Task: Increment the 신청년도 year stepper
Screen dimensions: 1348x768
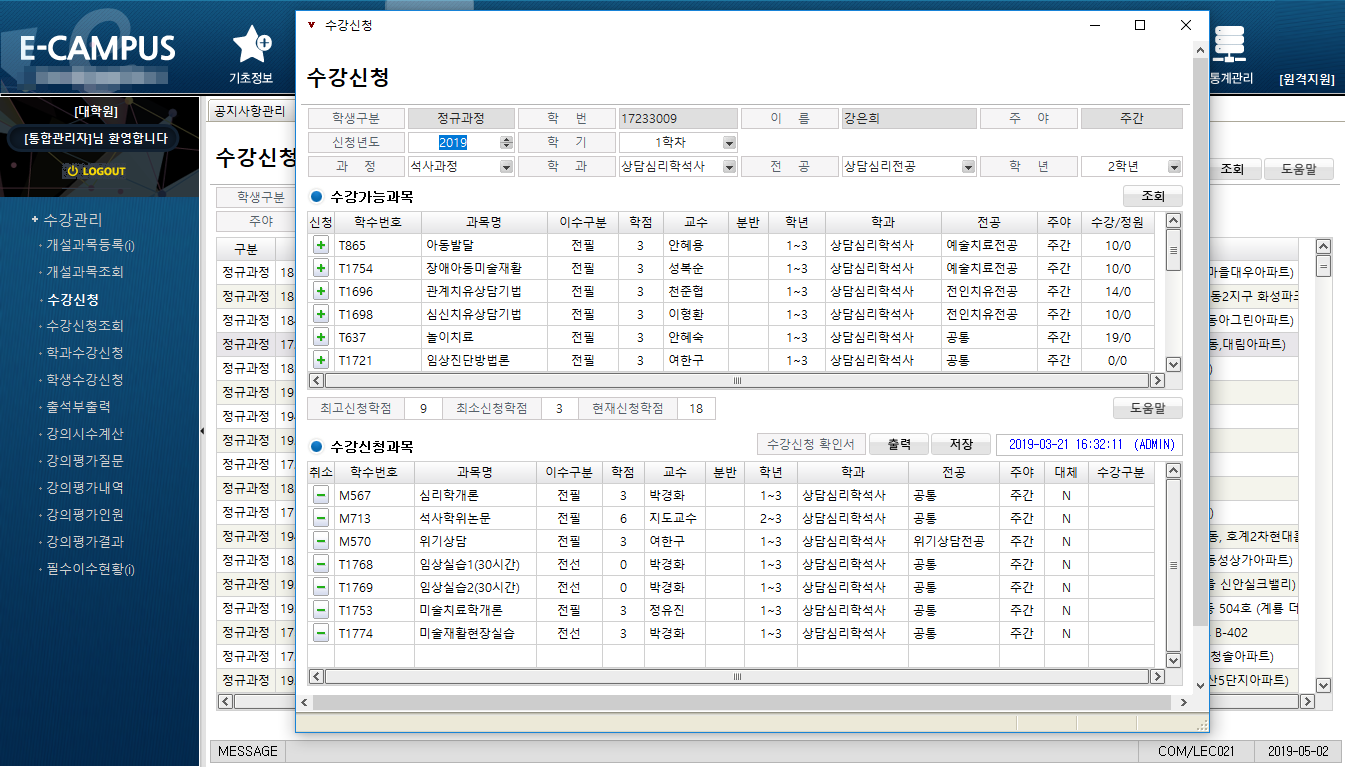Action: click(506, 139)
